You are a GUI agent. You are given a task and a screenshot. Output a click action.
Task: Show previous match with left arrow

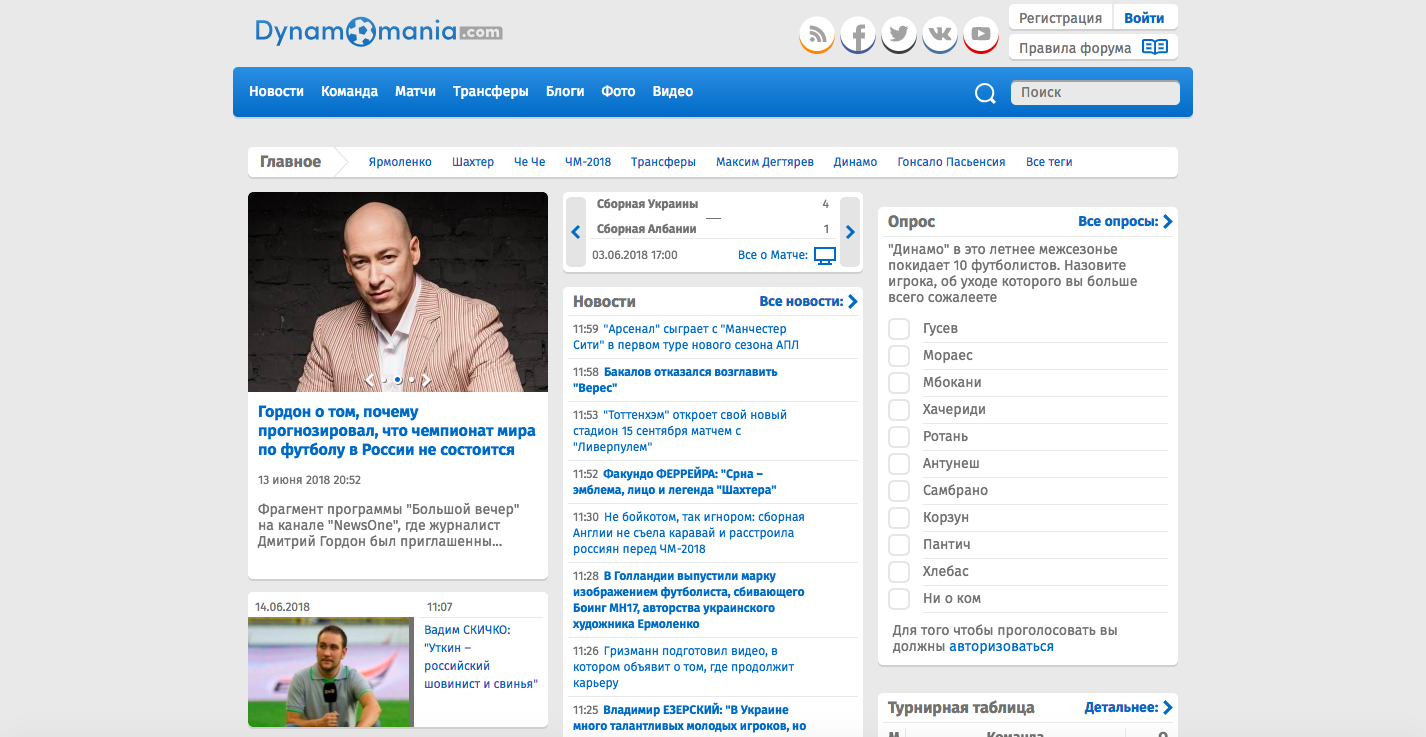(575, 232)
